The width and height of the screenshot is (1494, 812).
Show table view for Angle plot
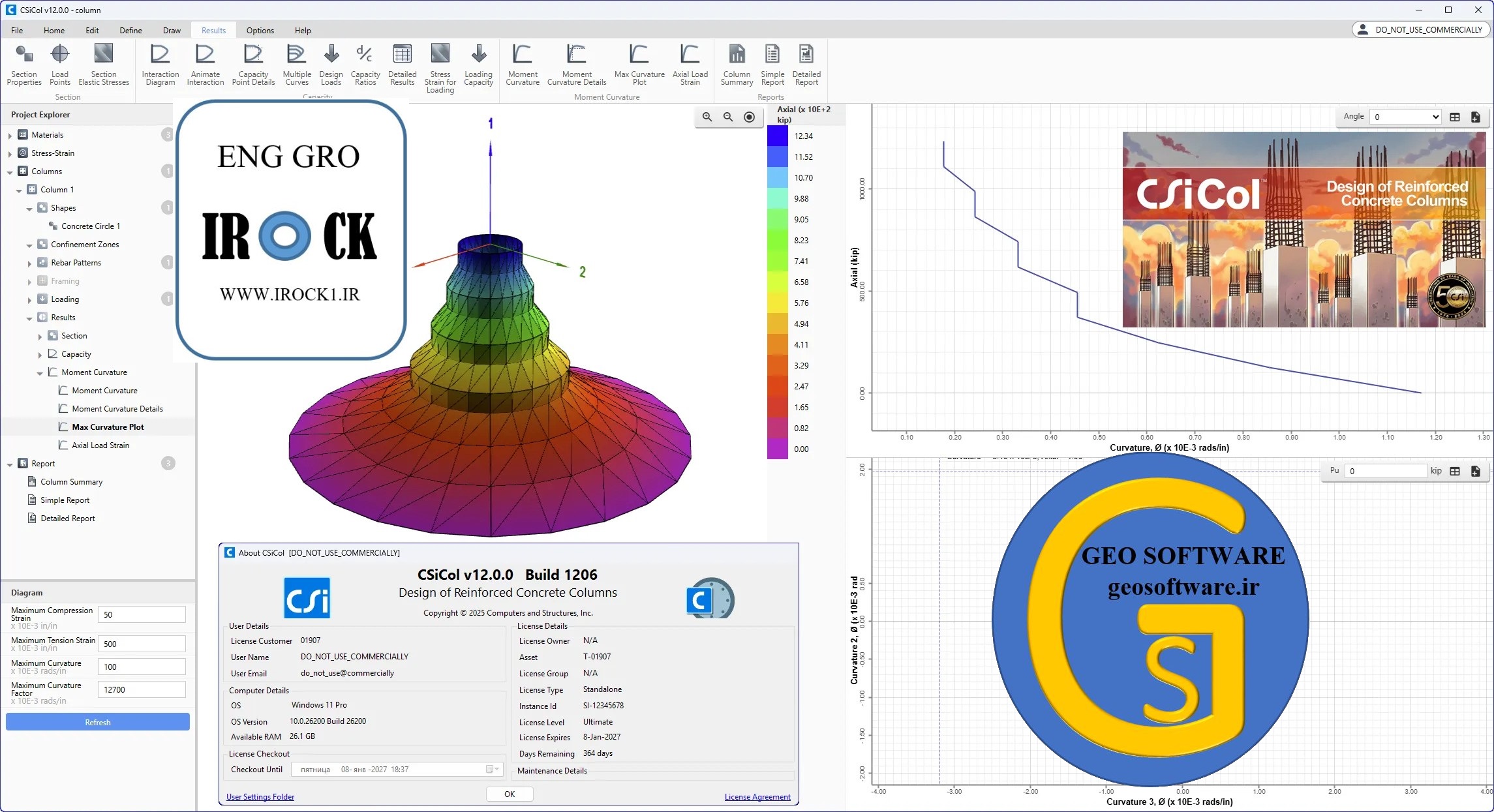1454,117
